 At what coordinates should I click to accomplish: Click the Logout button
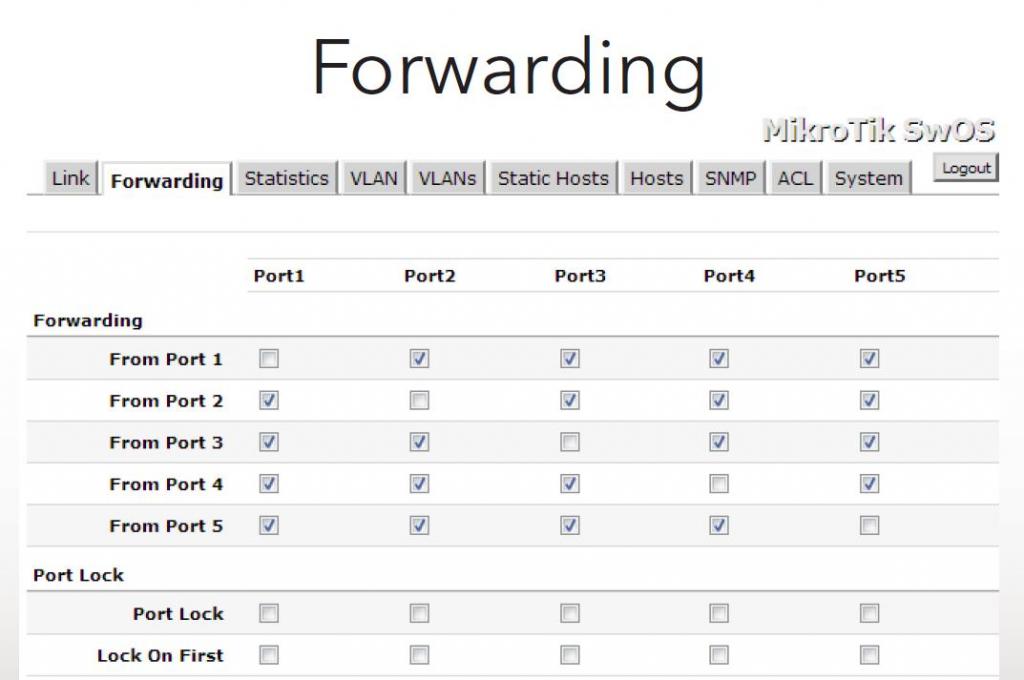[966, 168]
